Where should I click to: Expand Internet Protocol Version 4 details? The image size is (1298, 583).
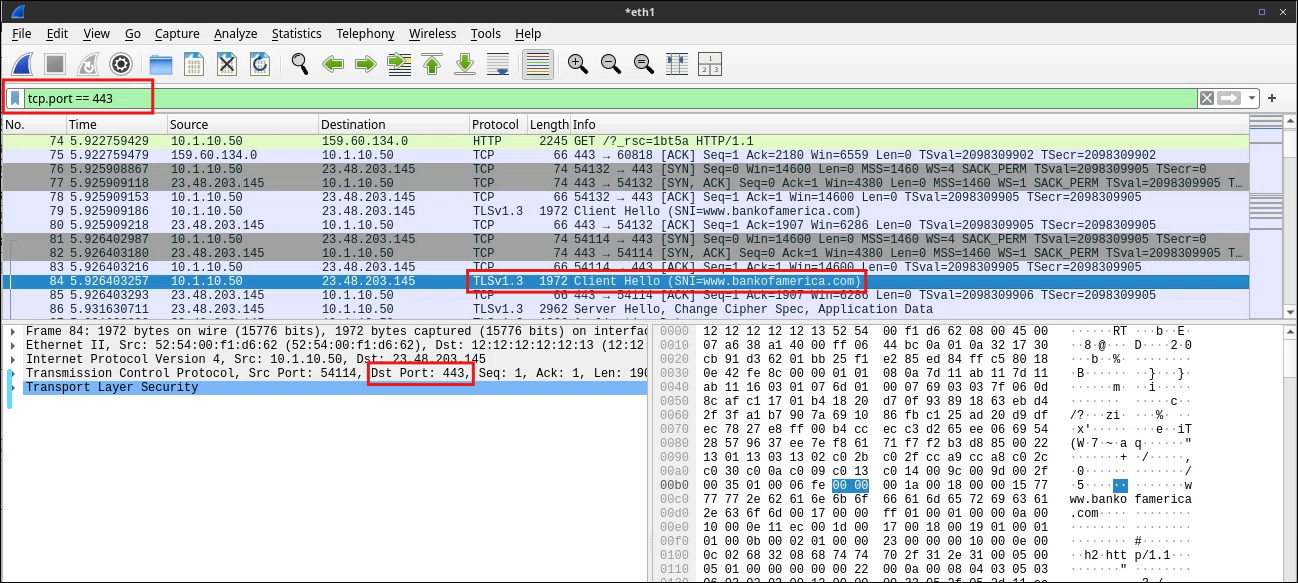(x=12, y=359)
